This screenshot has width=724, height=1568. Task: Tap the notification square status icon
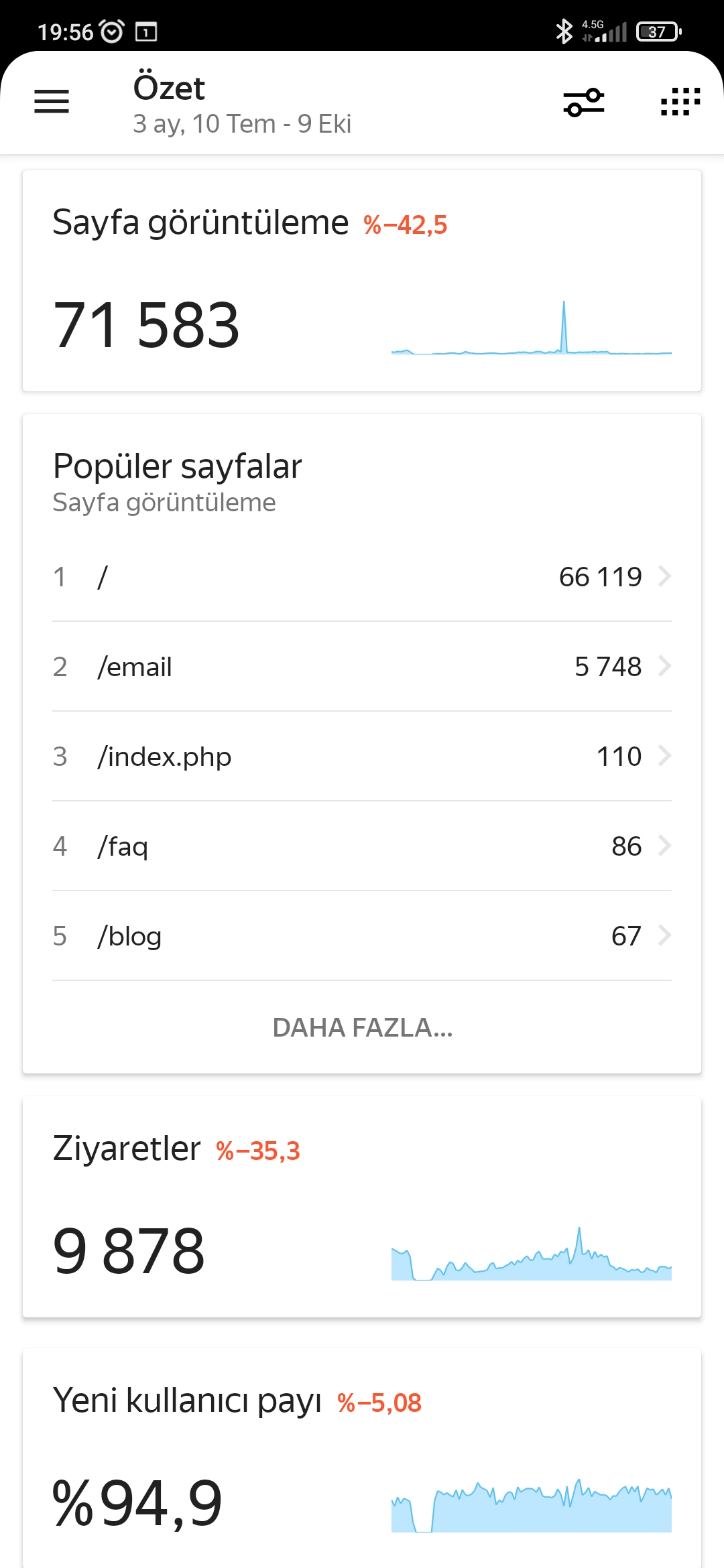point(146,31)
